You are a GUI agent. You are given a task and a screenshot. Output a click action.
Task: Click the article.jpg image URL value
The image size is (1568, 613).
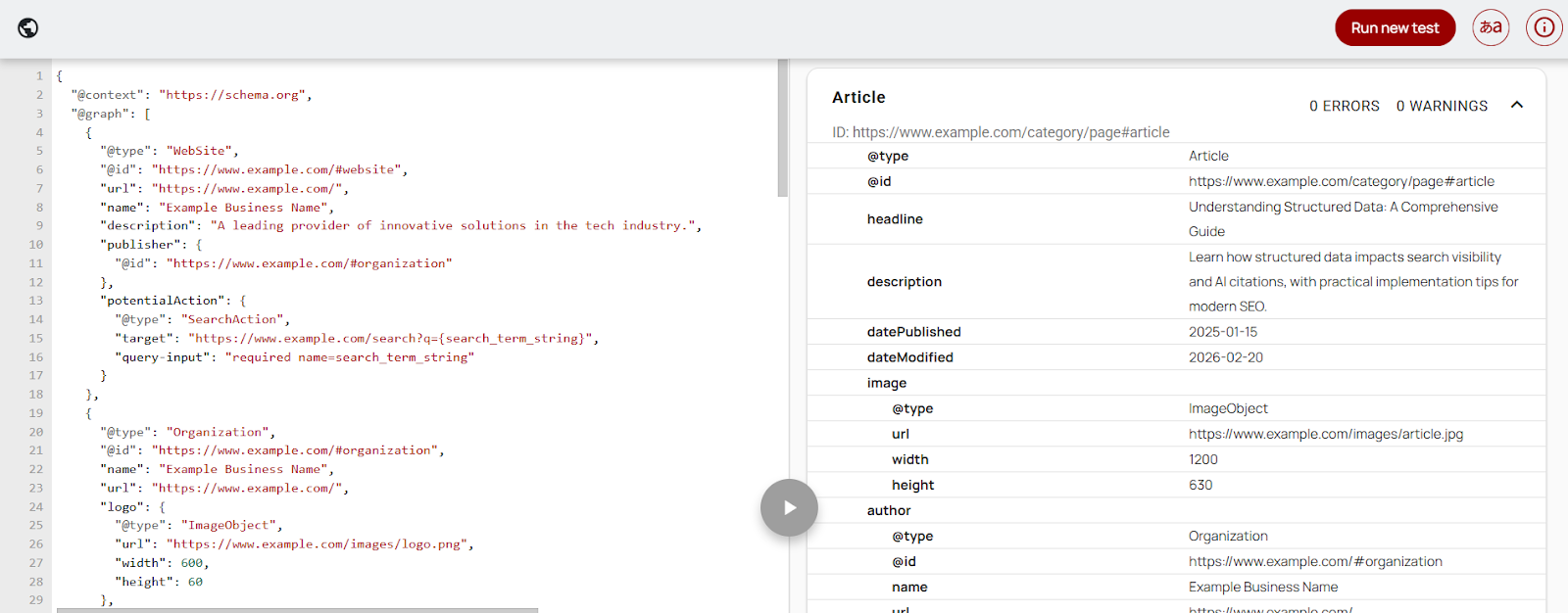pyautogui.click(x=1326, y=434)
